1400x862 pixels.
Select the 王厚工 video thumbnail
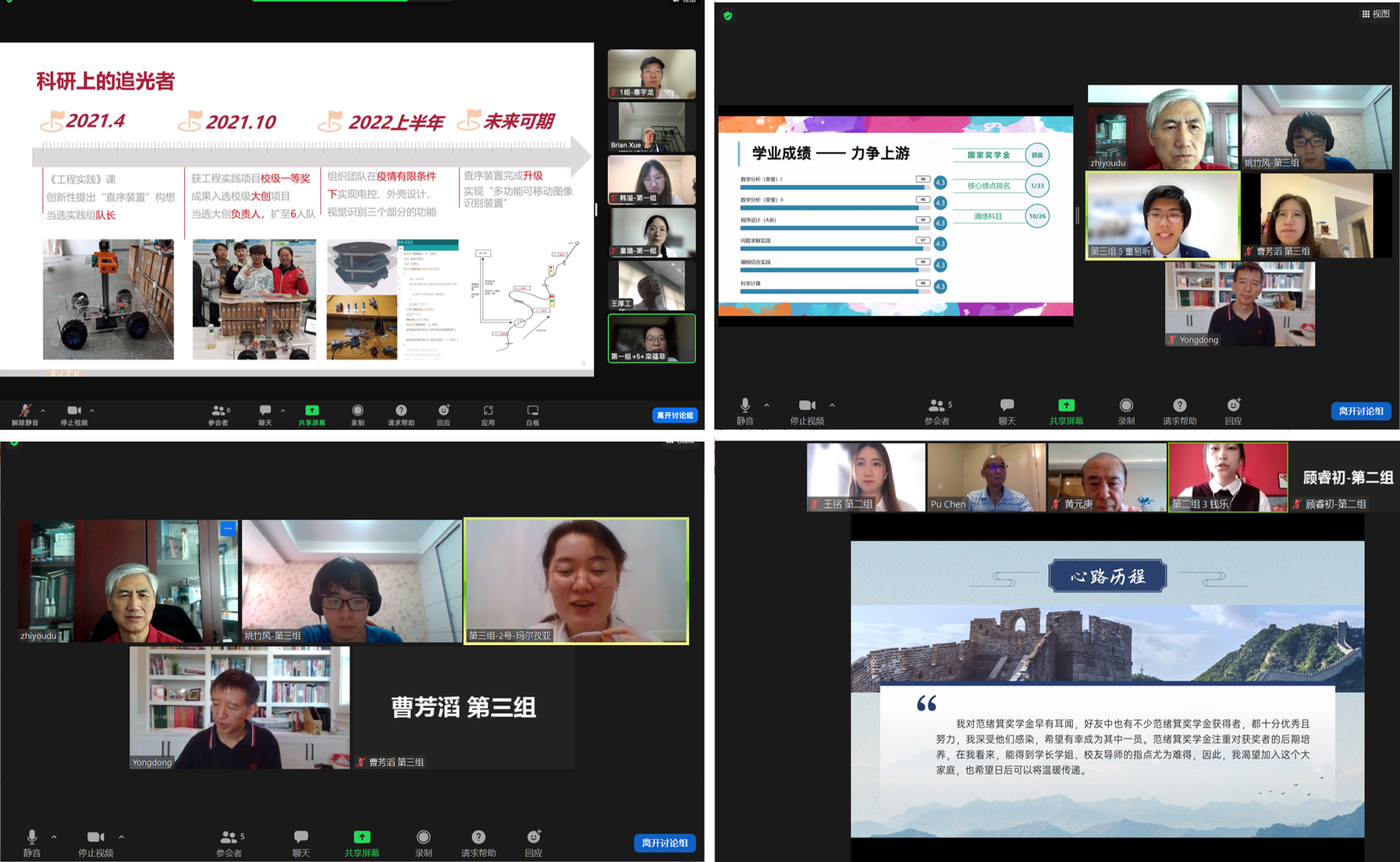point(652,286)
